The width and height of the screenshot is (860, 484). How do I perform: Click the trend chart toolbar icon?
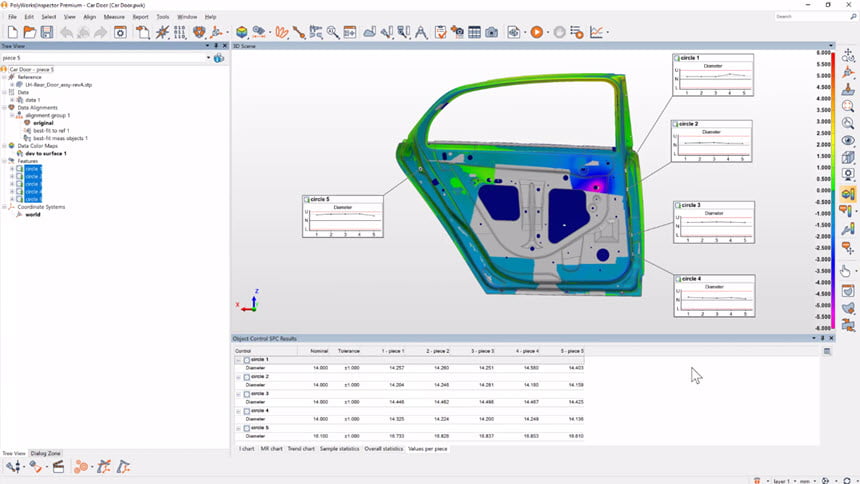[596, 32]
